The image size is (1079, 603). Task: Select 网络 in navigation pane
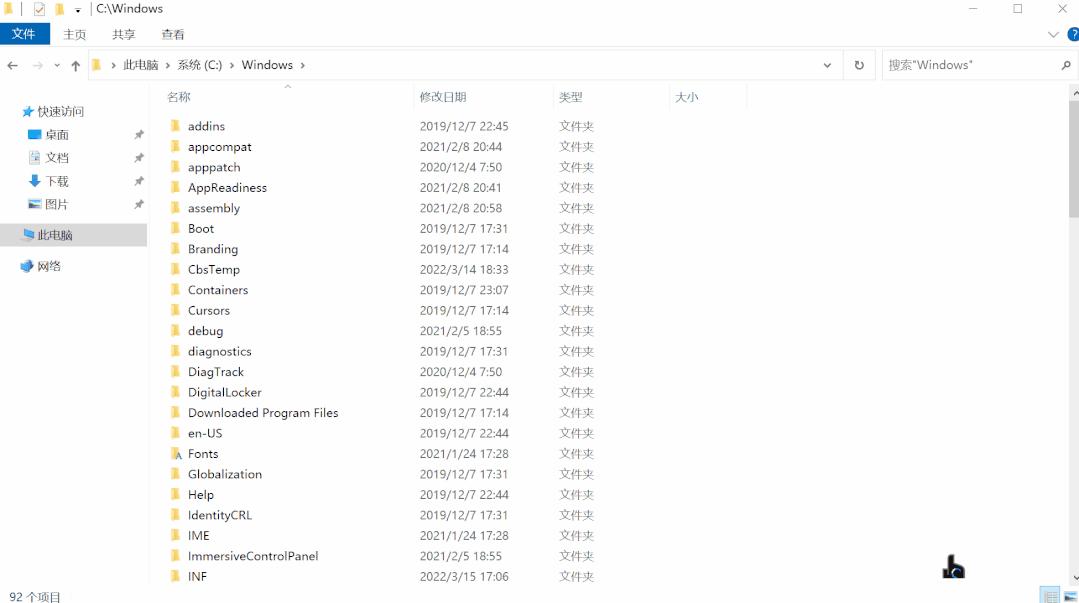point(49,266)
